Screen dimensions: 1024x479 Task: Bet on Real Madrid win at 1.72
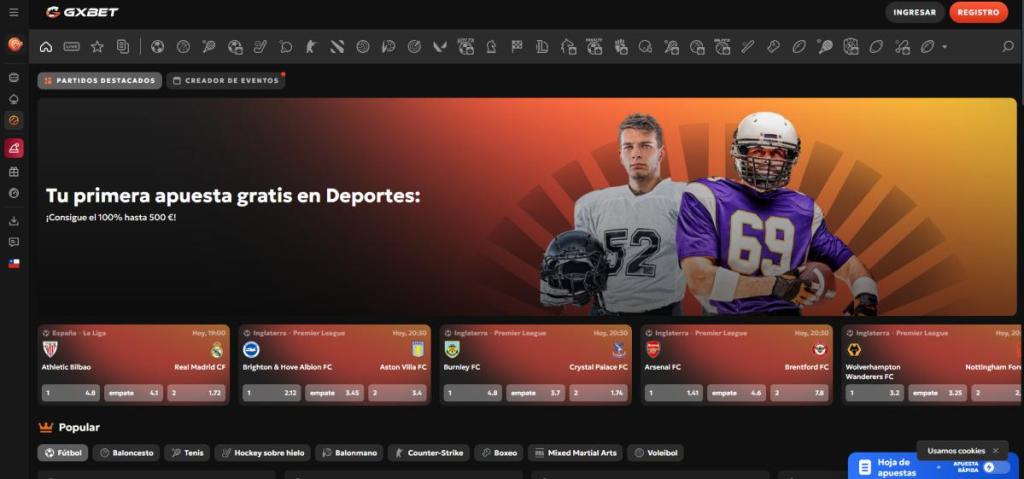[197, 393]
